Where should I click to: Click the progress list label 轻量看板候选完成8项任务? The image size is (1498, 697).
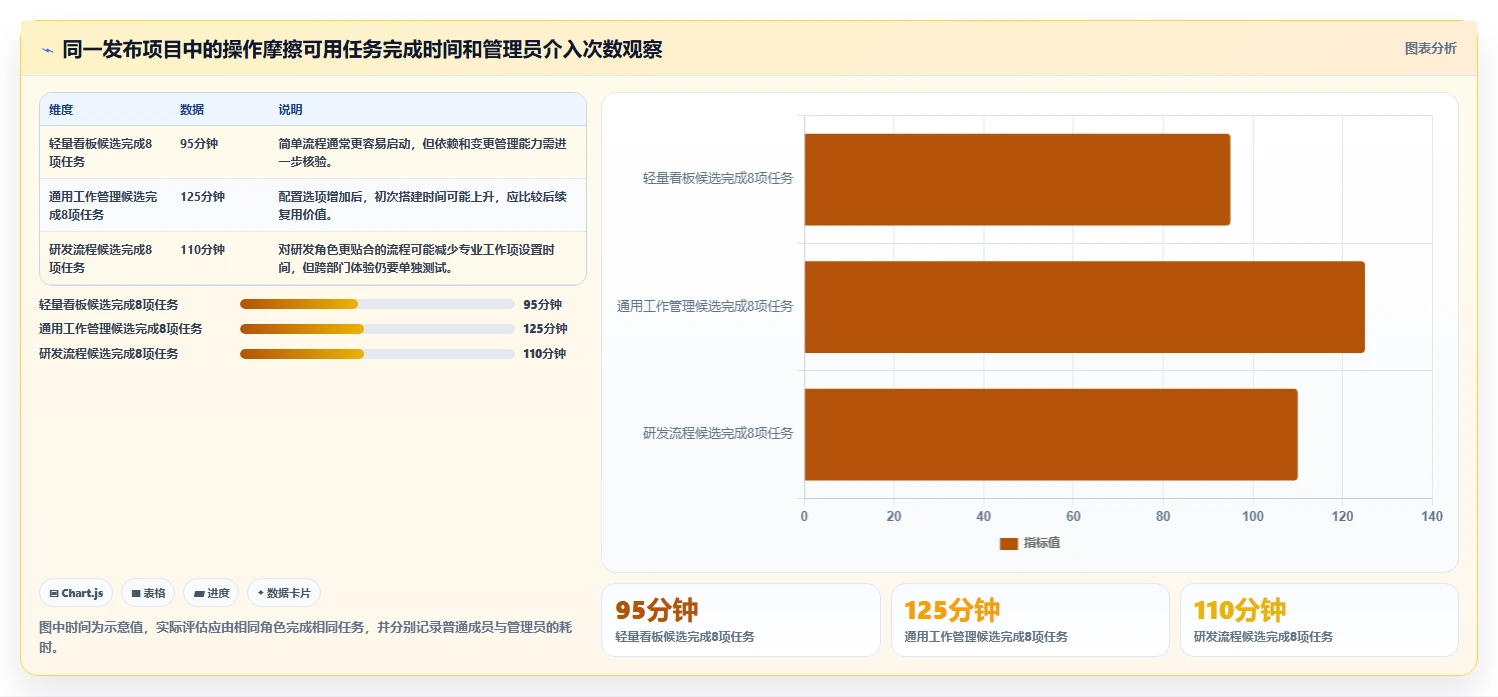pyautogui.click(x=109, y=305)
